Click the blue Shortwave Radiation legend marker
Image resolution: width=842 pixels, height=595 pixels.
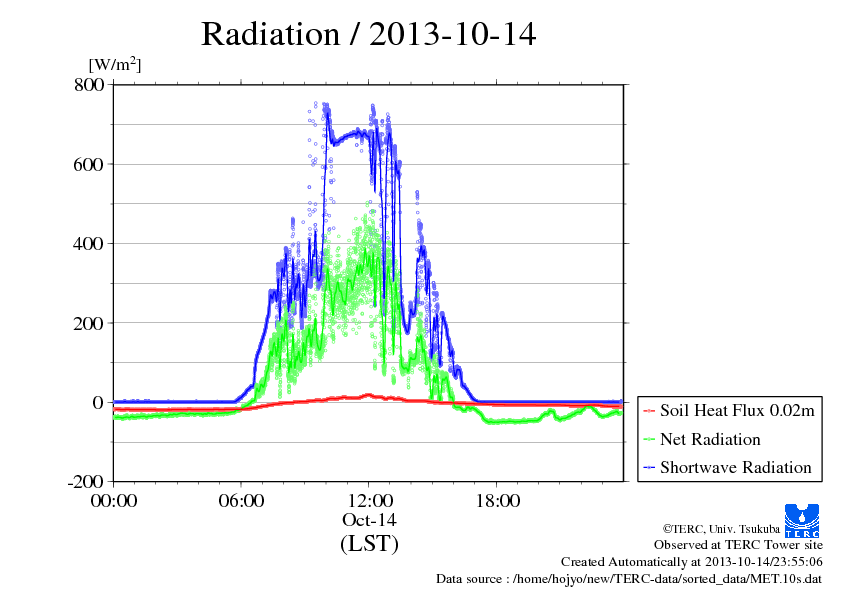pyautogui.click(x=649, y=467)
